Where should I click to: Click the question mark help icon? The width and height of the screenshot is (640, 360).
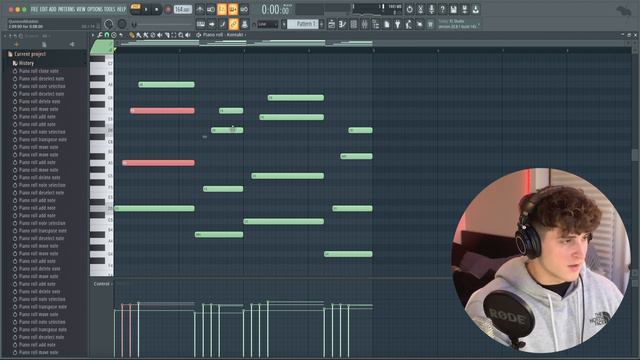442,9
